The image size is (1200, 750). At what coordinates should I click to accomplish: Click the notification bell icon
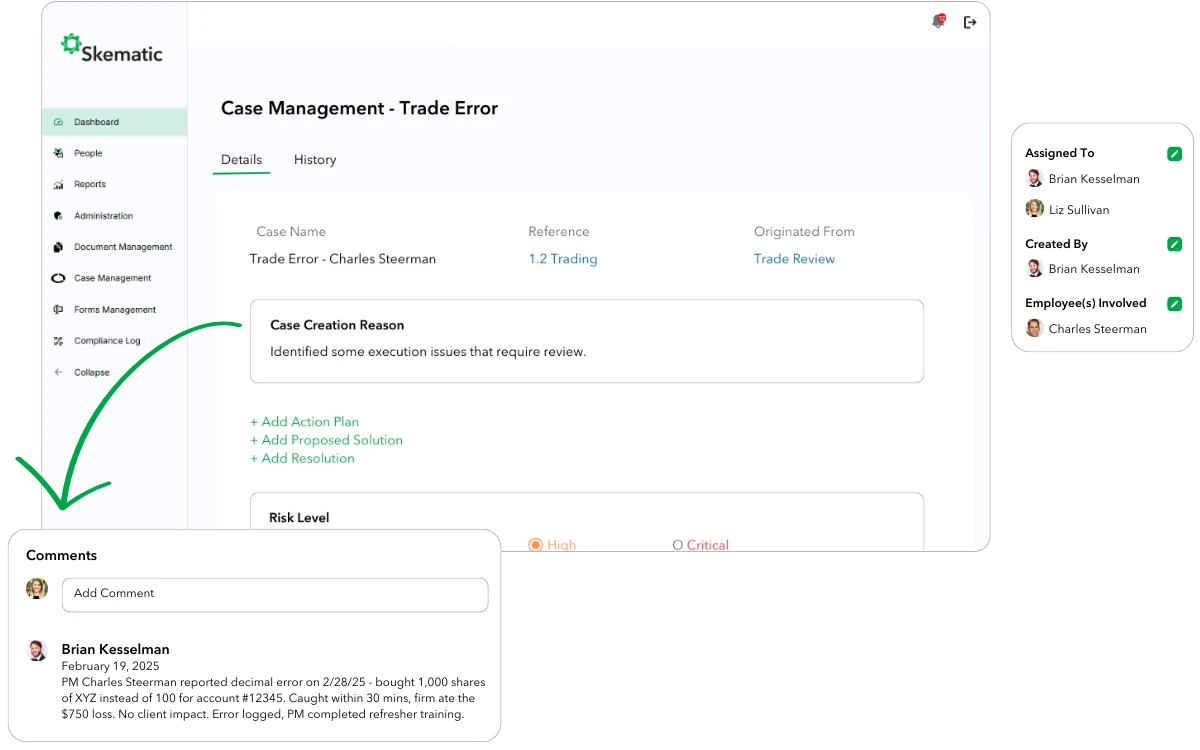point(938,22)
